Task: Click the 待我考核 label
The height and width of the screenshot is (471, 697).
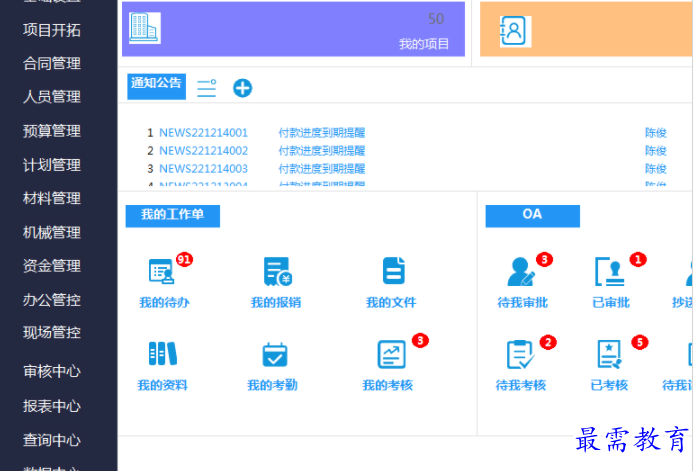Action: (x=521, y=385)
